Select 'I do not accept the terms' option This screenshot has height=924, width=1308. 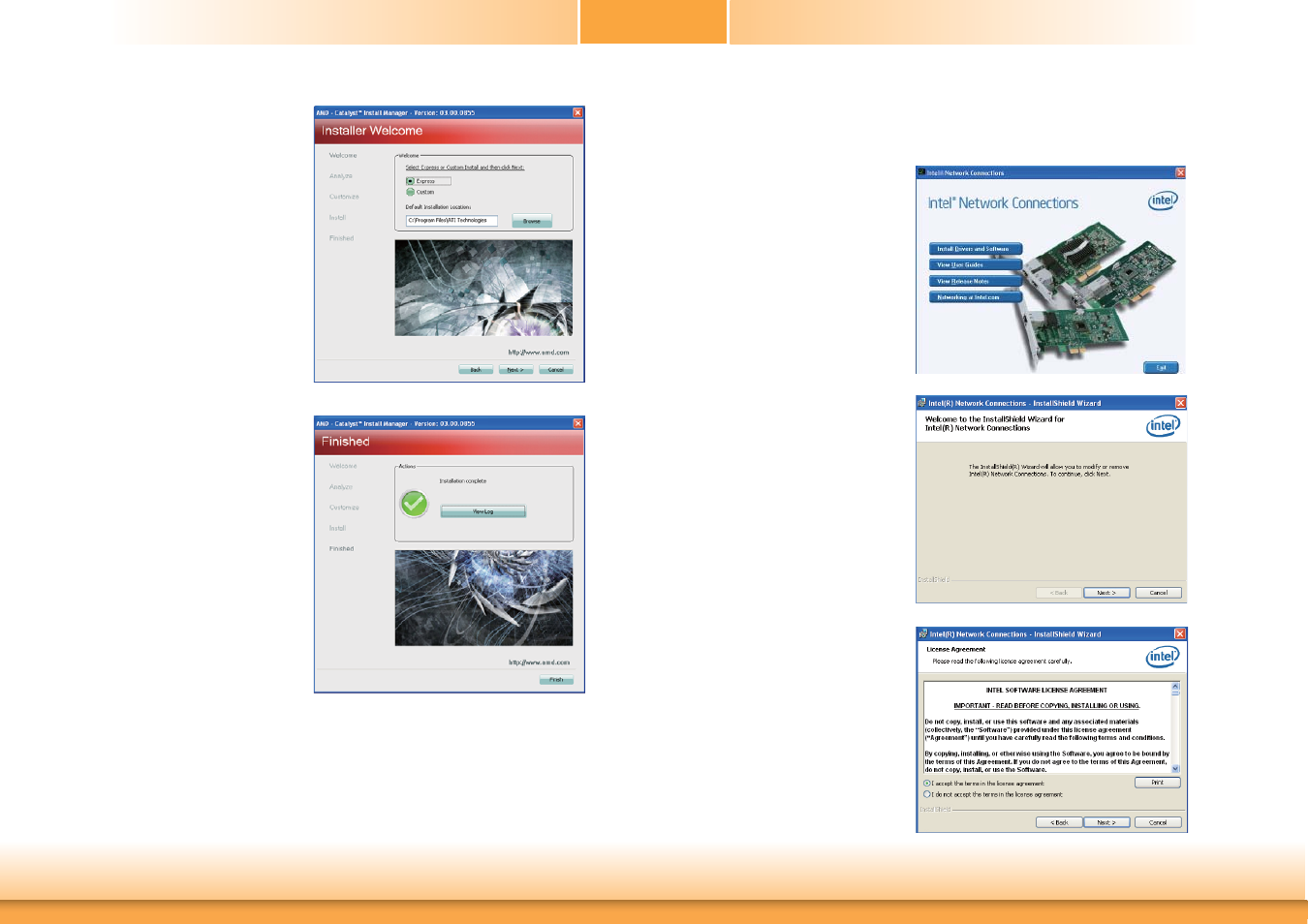tap(993, 794)
